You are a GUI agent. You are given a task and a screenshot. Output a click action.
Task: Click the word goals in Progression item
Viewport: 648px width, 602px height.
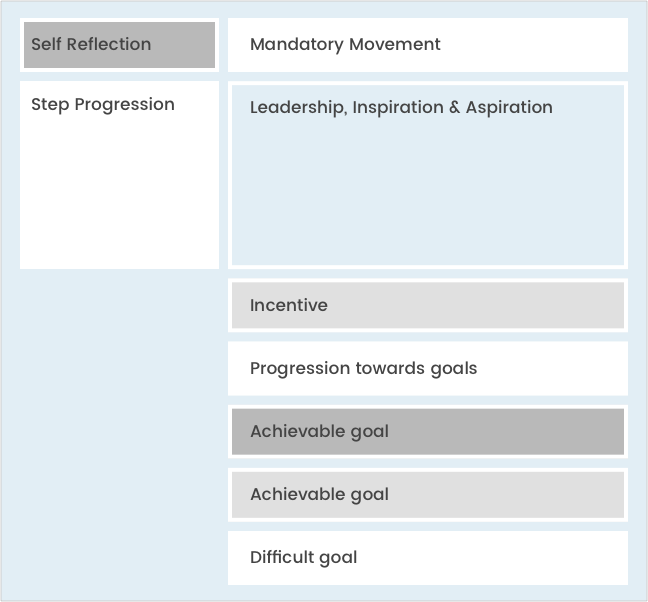pyautogui.click(x=454, y=369)
